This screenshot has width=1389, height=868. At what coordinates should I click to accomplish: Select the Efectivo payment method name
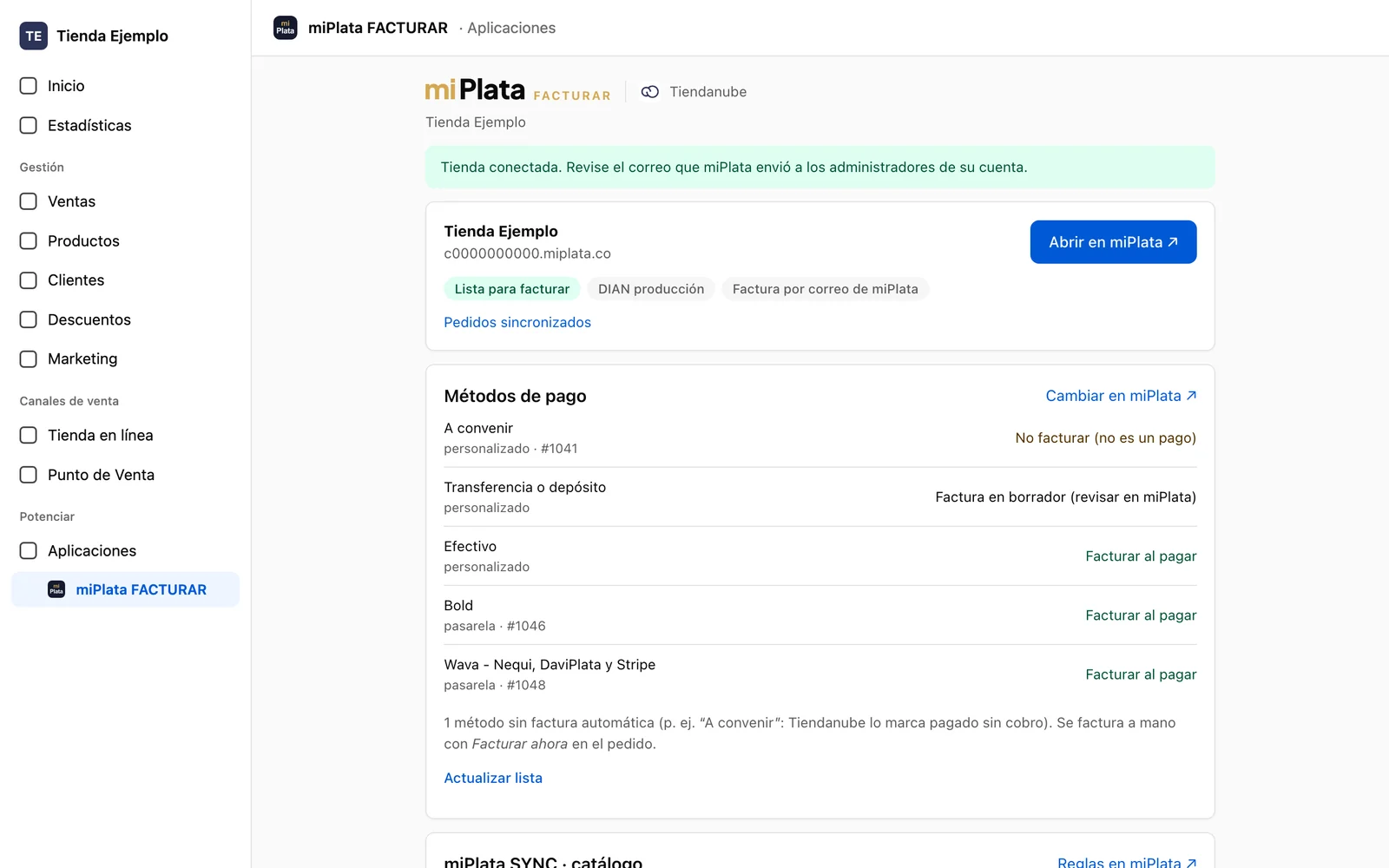click(x=471, y=546)
